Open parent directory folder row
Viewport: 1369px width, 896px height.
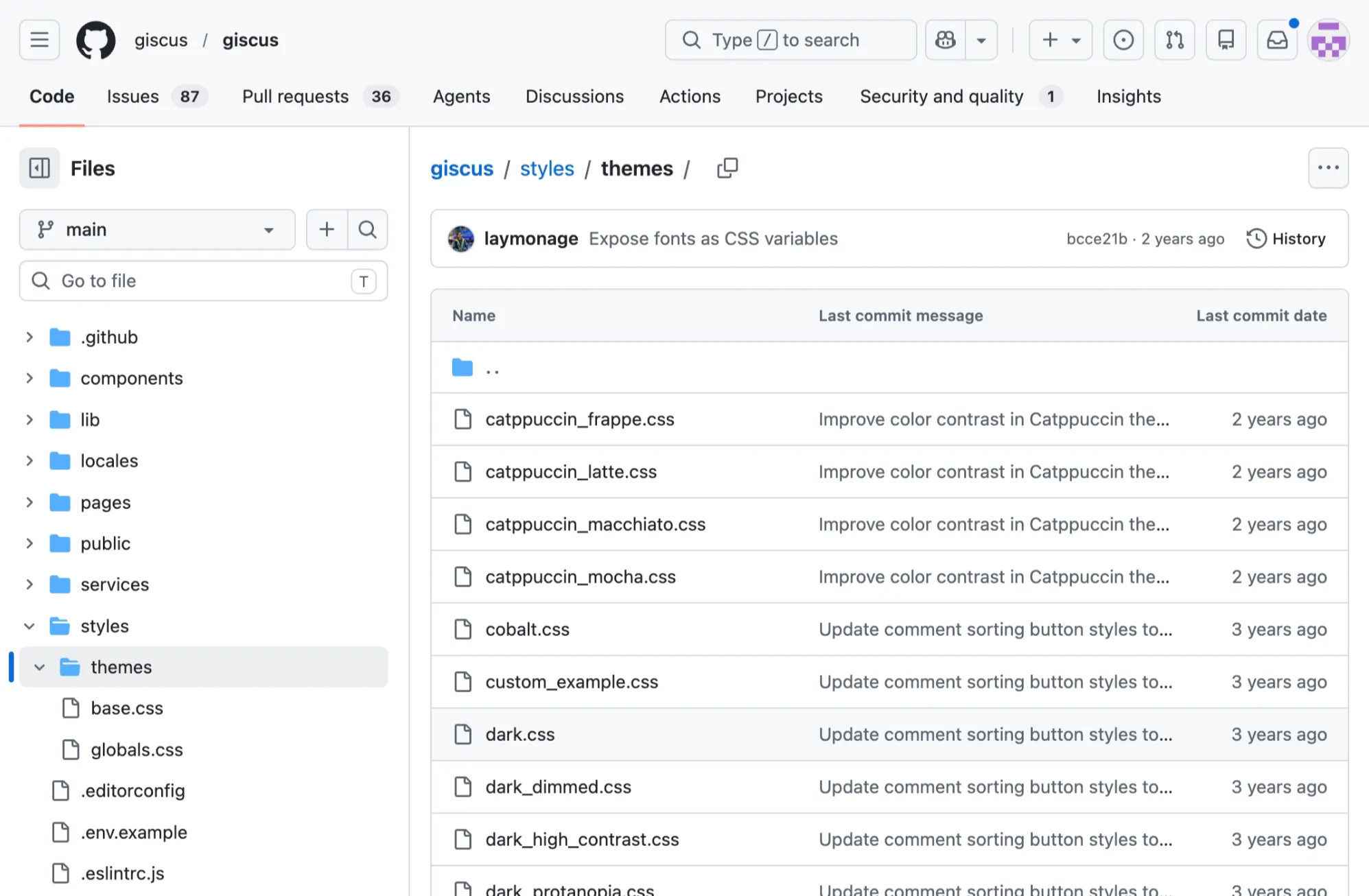click(889, 368)
